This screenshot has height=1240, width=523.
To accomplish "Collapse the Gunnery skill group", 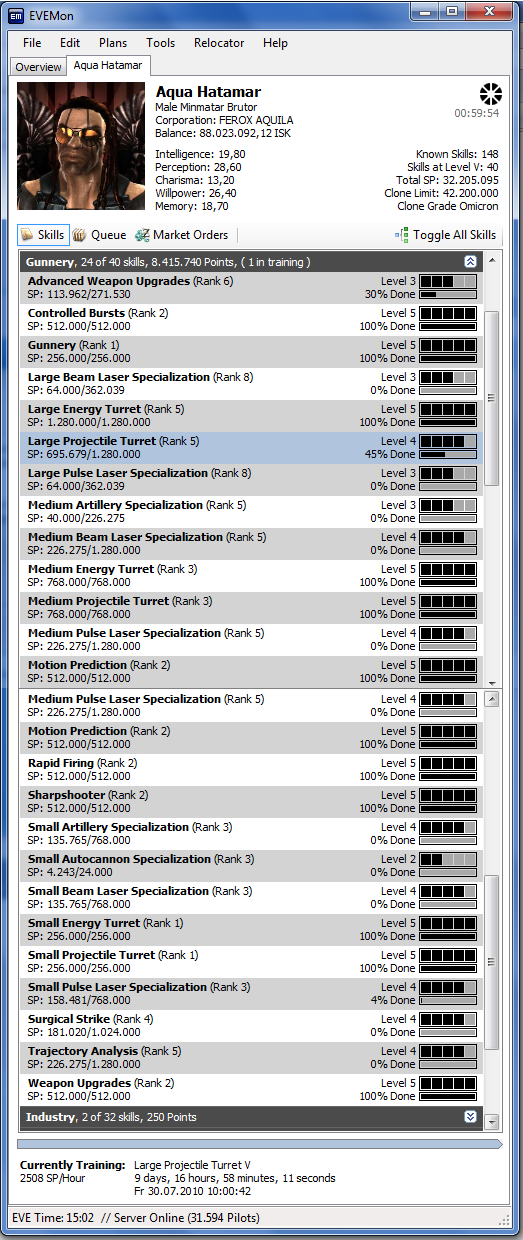I will click(x=470, y=261).
